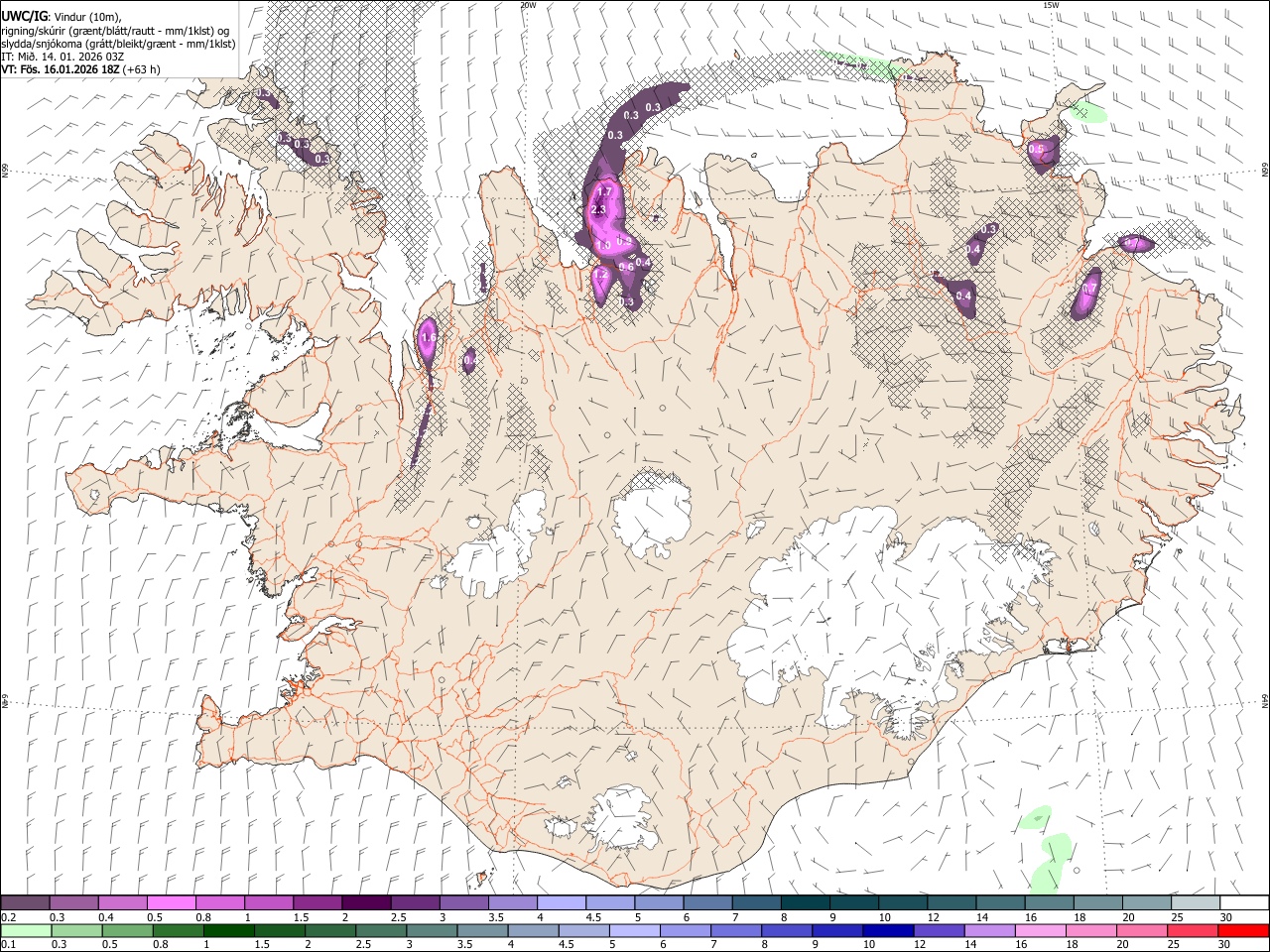This screenshot has width=1270, height=952.
Task: Select the light pink 16 rain legend swatch
Action: (x=1040, y=930)
